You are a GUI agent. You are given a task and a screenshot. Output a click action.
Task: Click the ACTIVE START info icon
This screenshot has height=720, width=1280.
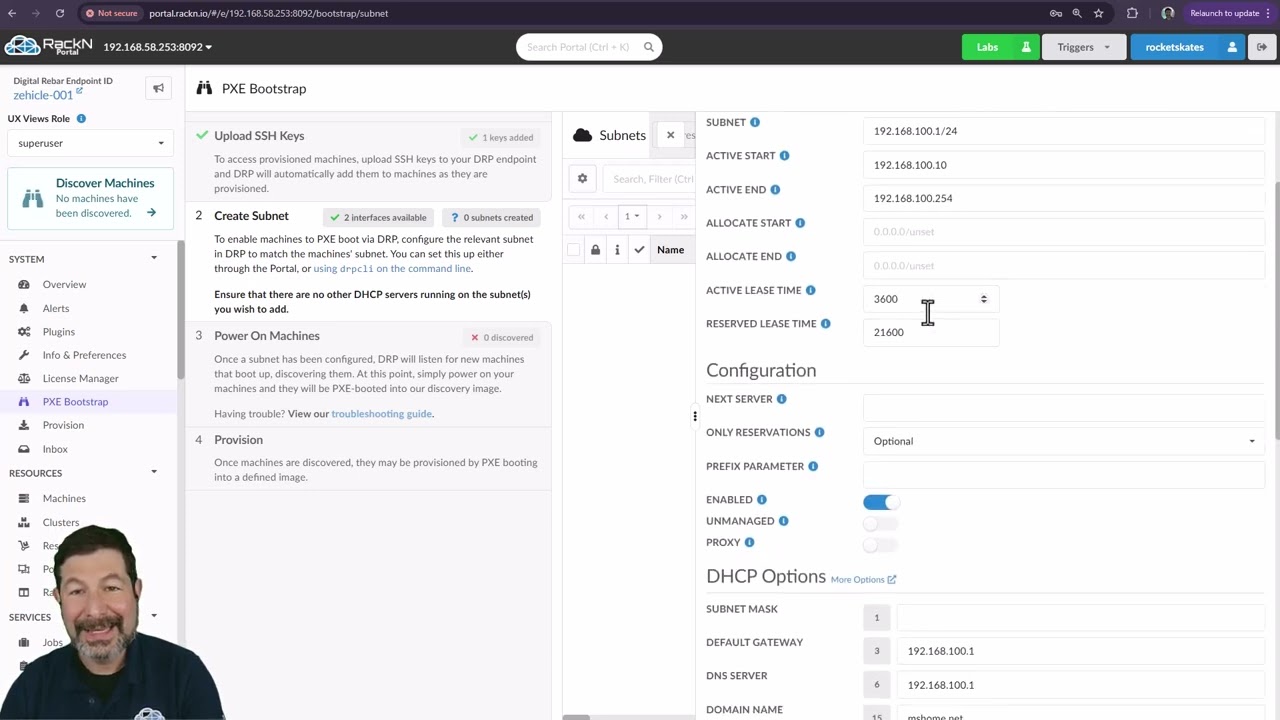click(x=784, y=156)
